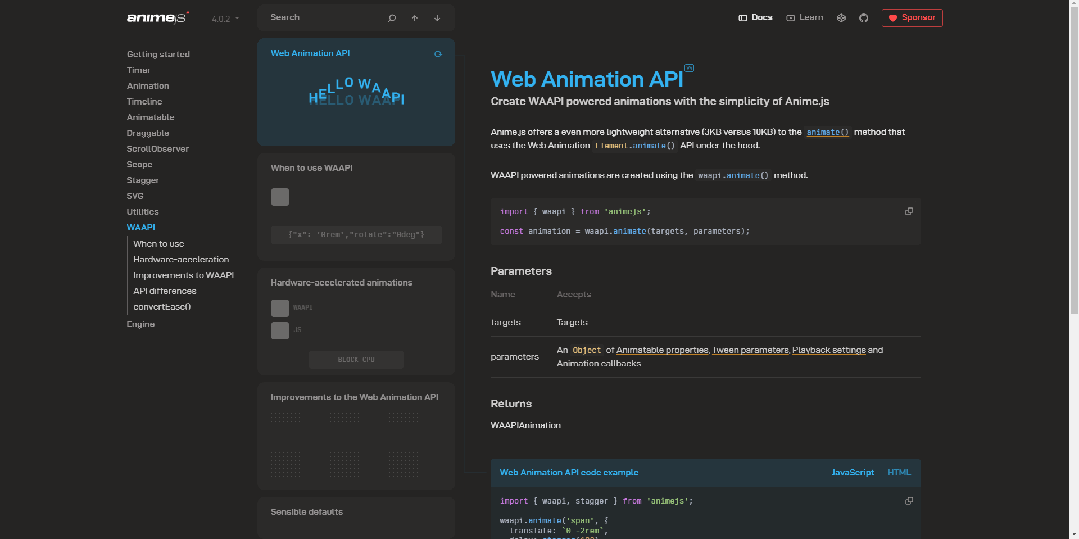Switch to JavaScript code tab

pyautogui.click(x=853, y=472)
